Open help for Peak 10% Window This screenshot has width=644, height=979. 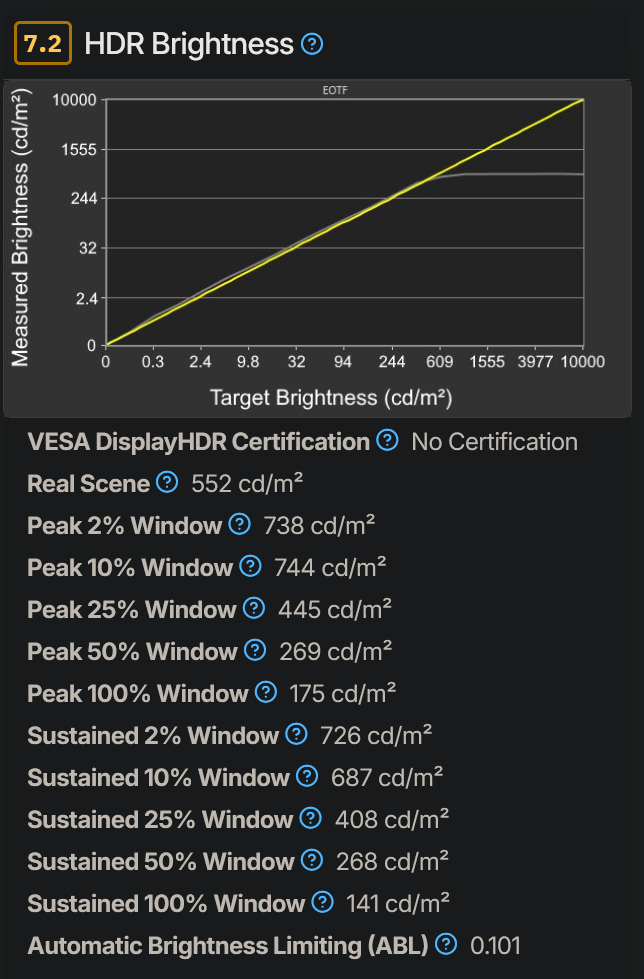[249, 567]
